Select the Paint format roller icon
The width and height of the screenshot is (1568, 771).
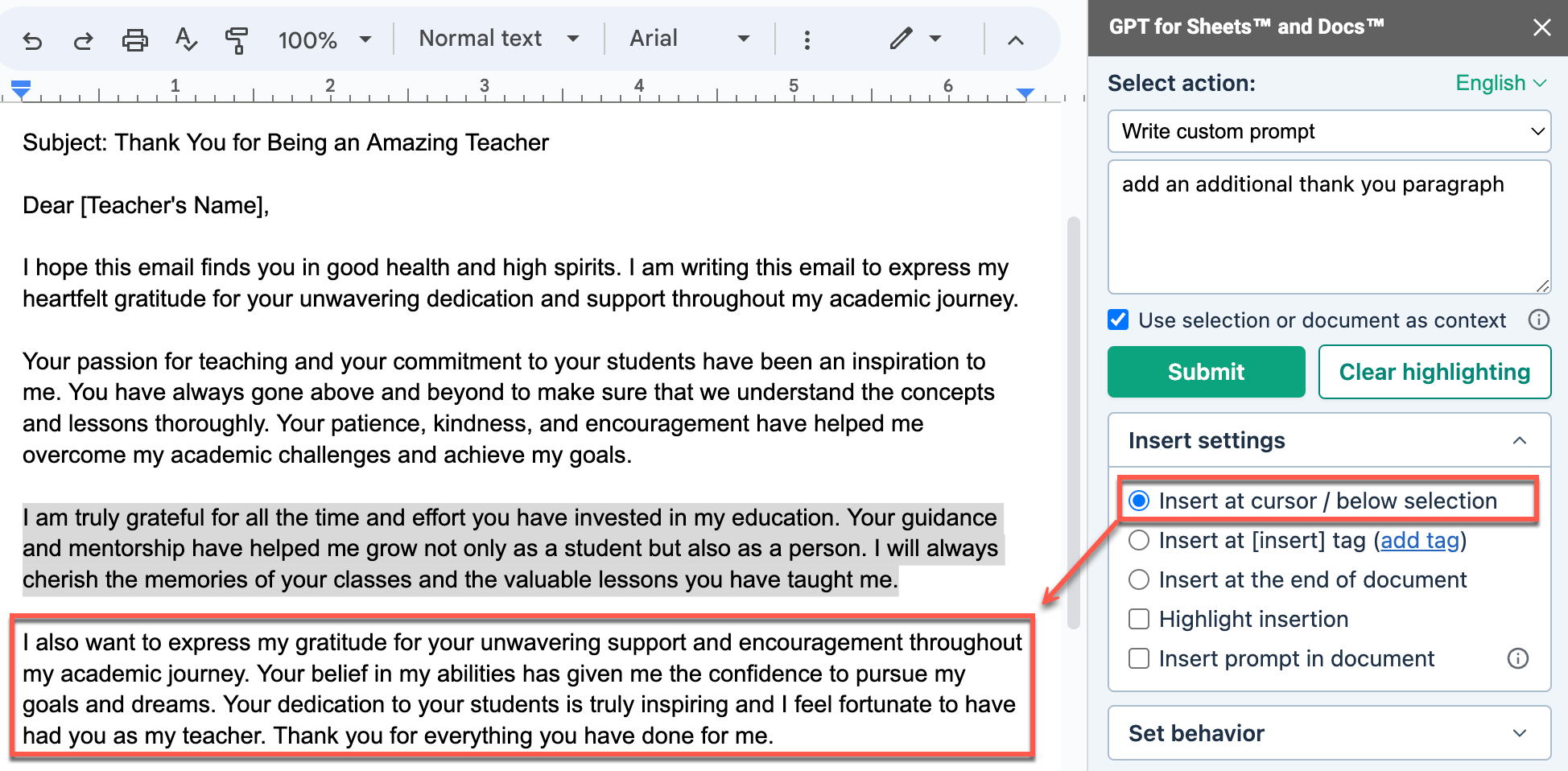[x=237, y=39]
